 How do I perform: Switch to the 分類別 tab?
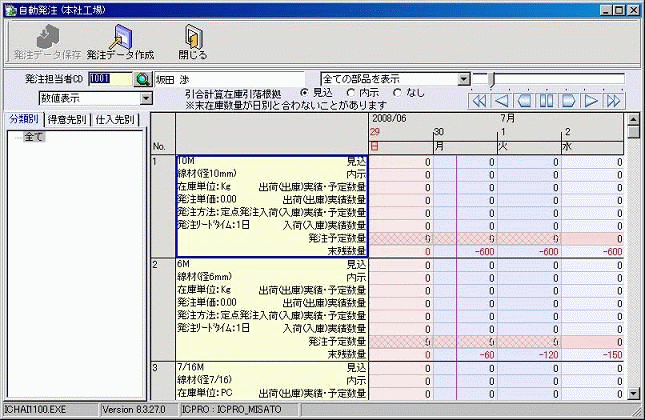pyautogui.click(x=24, y=119)
